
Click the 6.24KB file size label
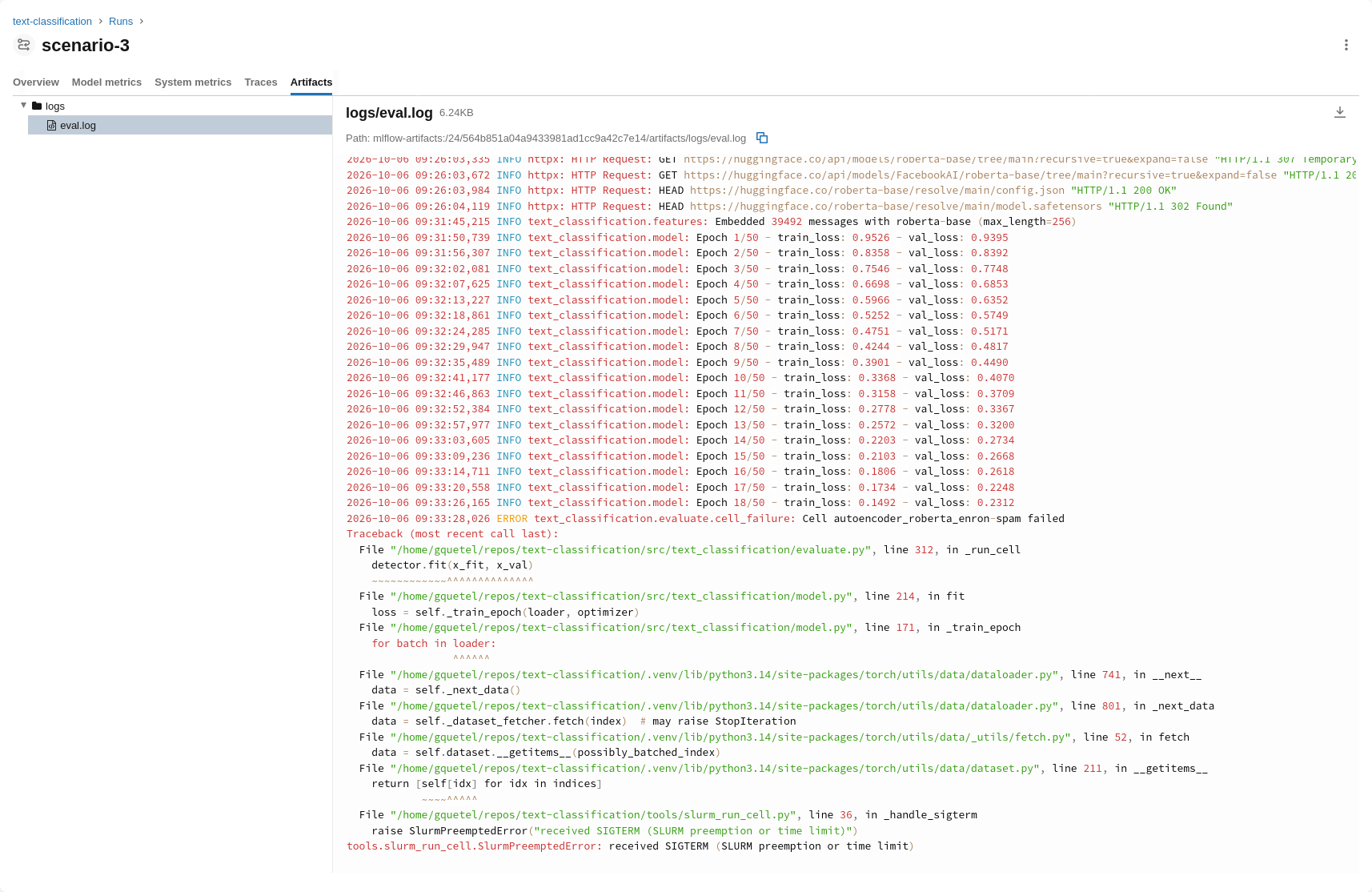coord(456,113)
